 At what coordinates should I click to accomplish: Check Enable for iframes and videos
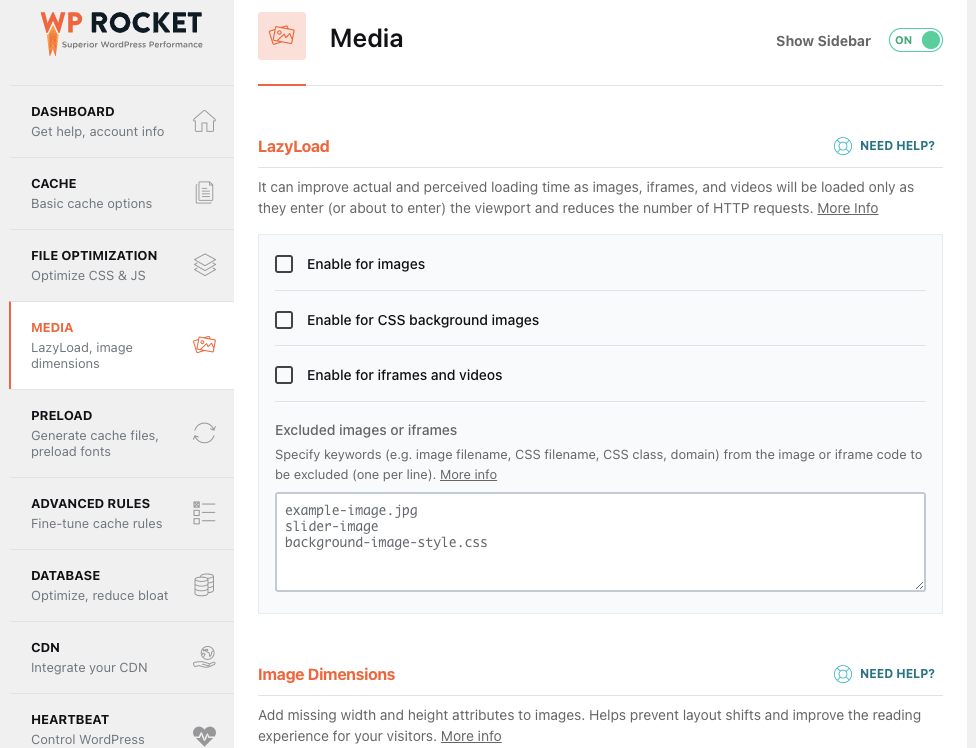coord(284,375)
